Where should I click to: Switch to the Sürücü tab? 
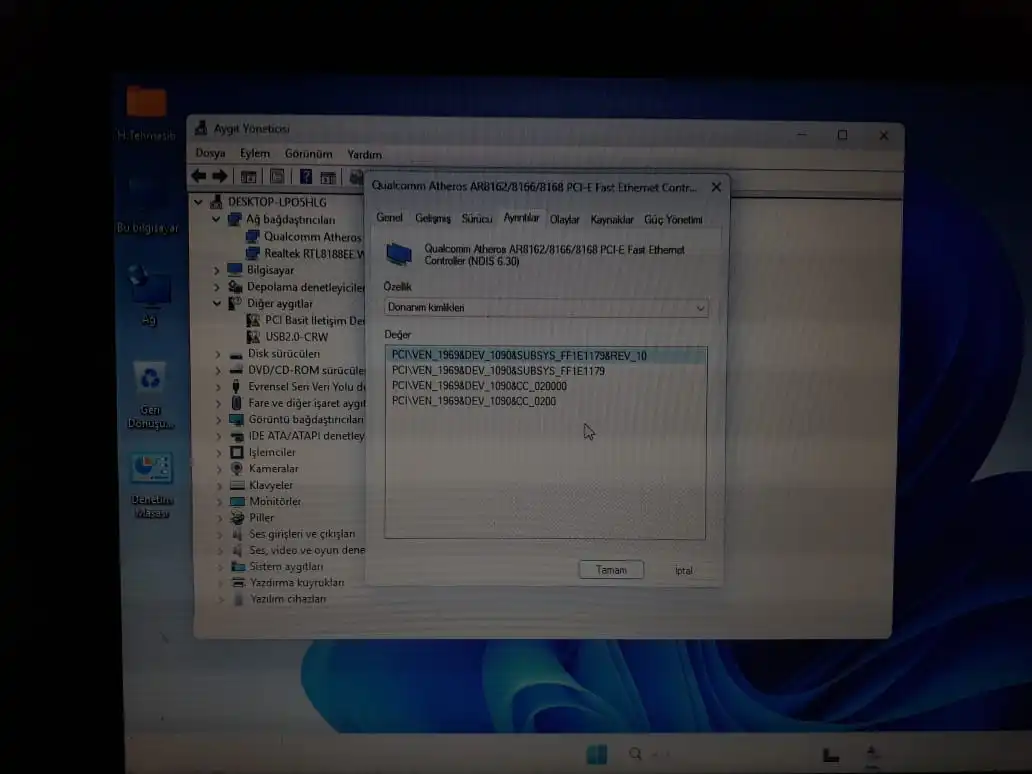point(477,219)
